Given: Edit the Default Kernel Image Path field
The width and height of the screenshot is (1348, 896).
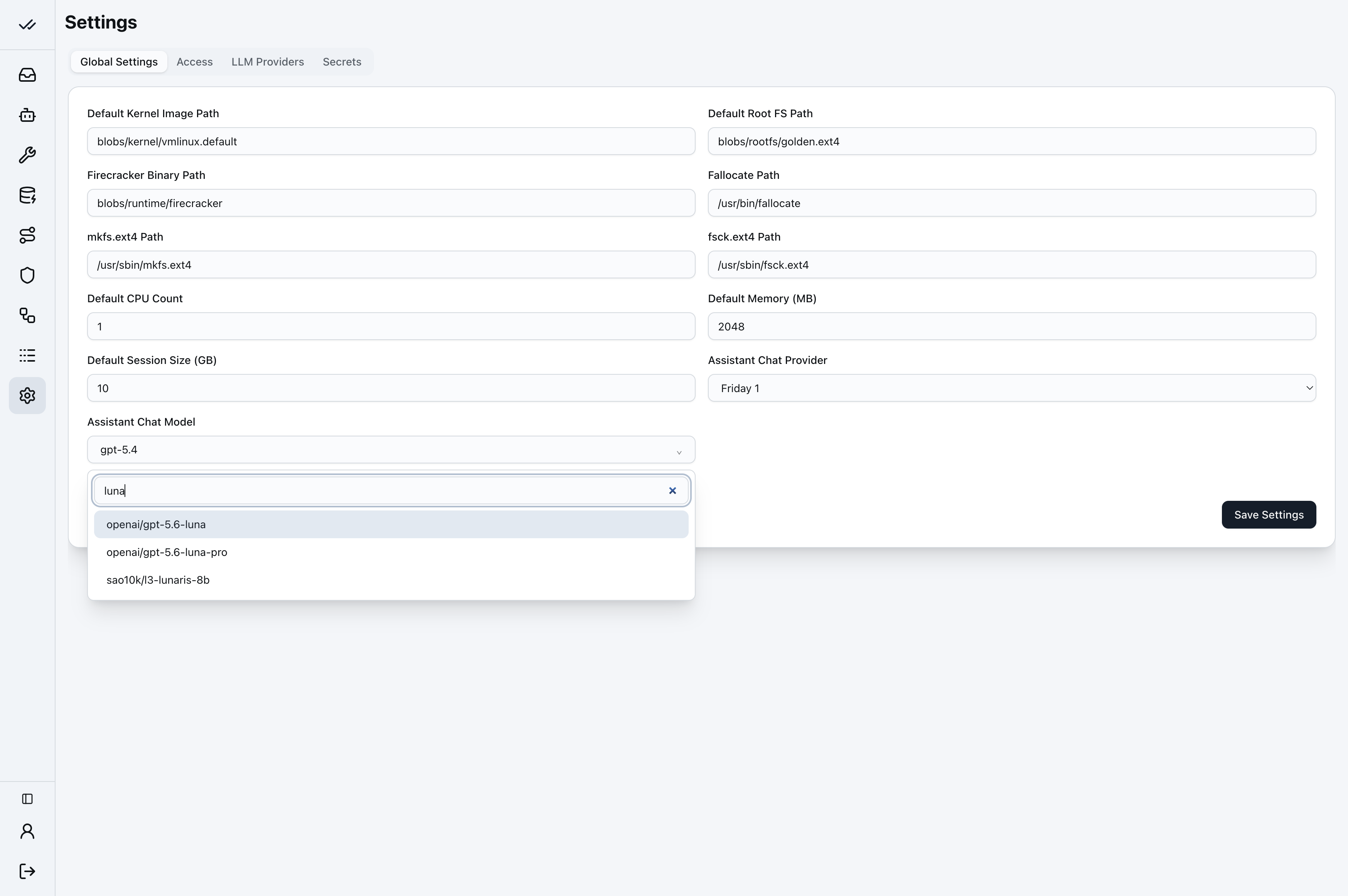Looking at the screenshot, I should pos(391,141).
